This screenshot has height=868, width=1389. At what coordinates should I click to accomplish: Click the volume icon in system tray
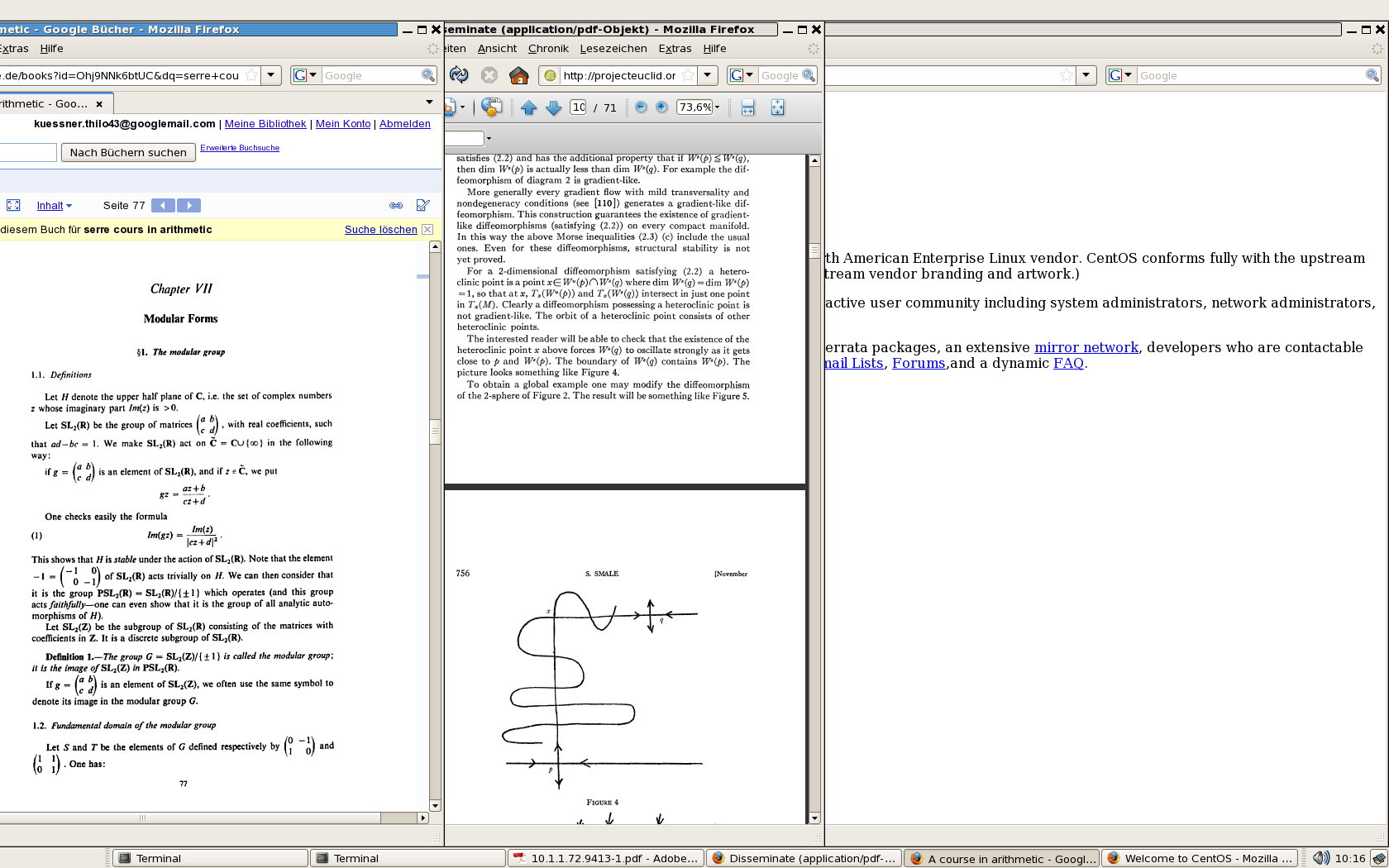1321,858
